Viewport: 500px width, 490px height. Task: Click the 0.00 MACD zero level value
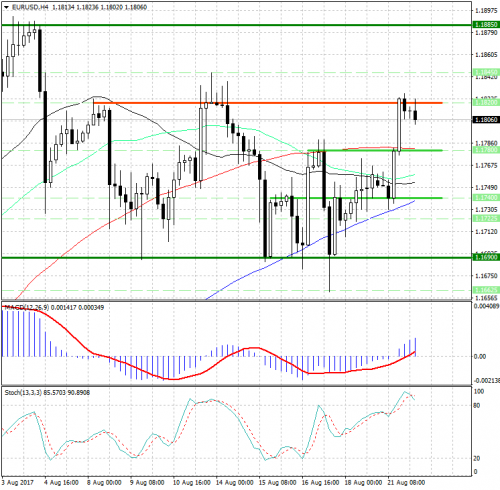pos(480,357)
